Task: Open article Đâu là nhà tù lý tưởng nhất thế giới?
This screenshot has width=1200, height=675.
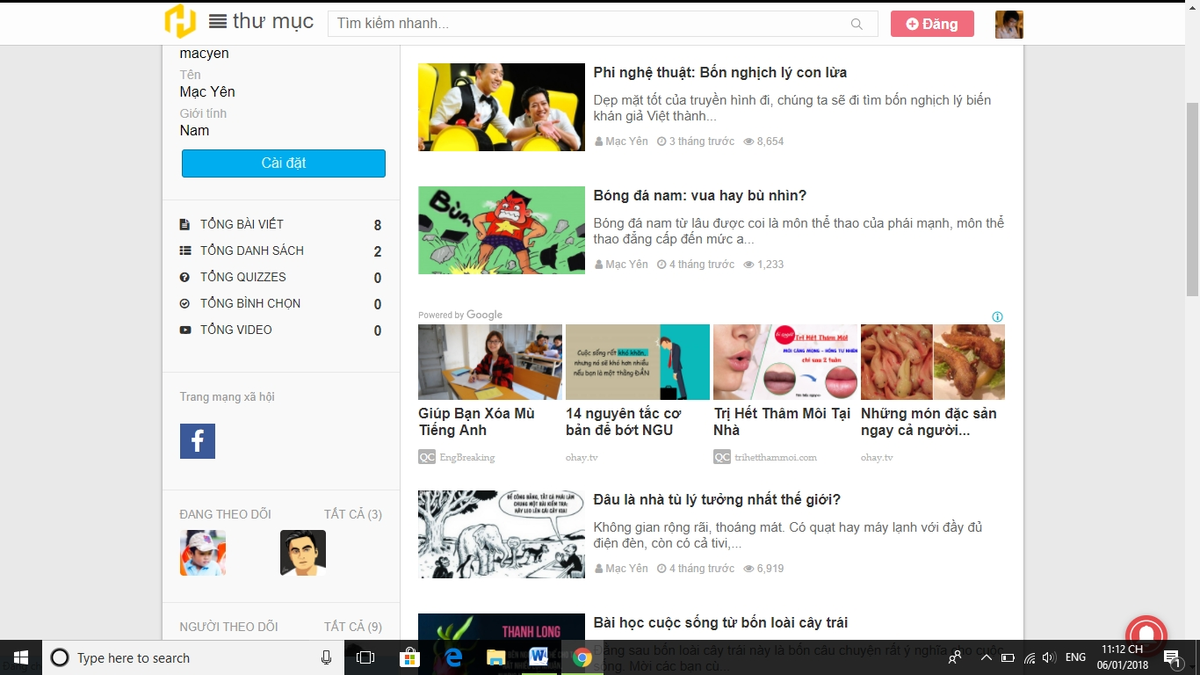Action: pos(717,500)
